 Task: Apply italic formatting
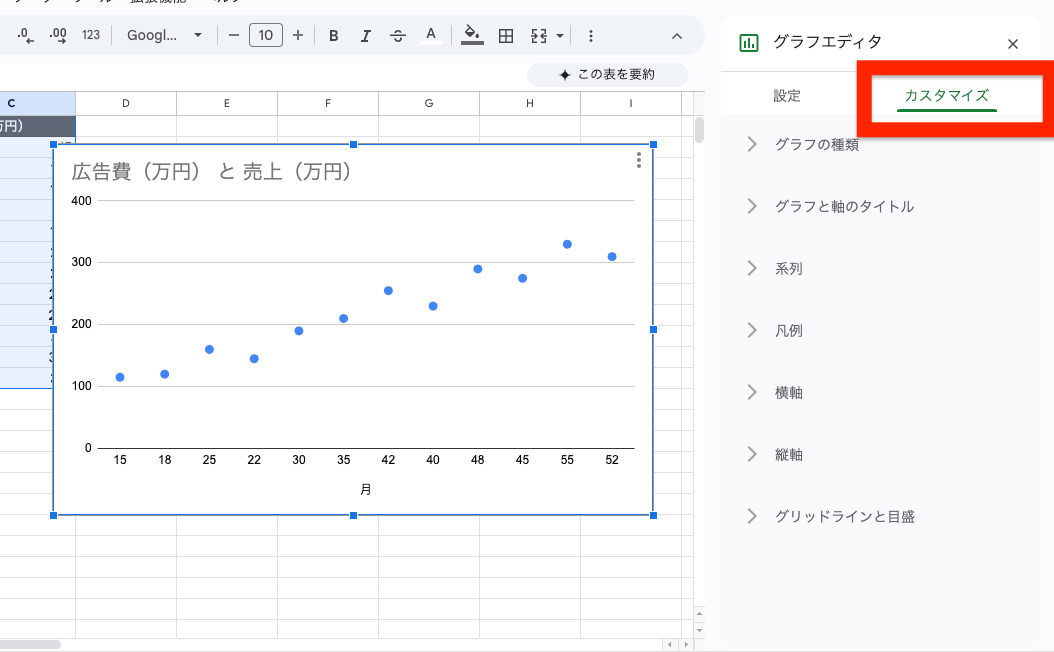[x=365, y=35]
